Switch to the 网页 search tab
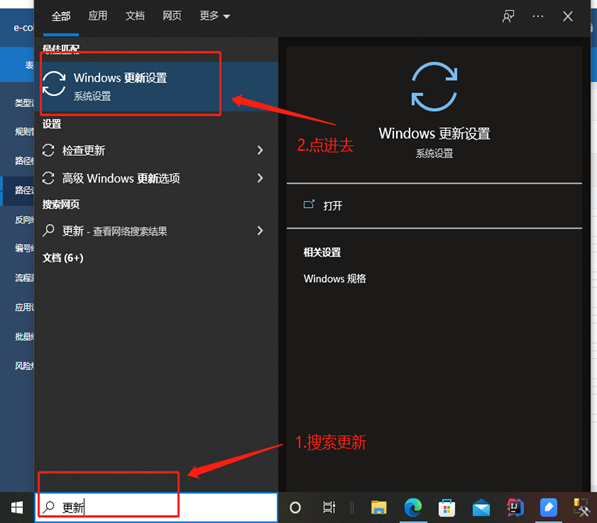Screen dimensions: 597x523 pyautogui.click(x=172, y=16)
